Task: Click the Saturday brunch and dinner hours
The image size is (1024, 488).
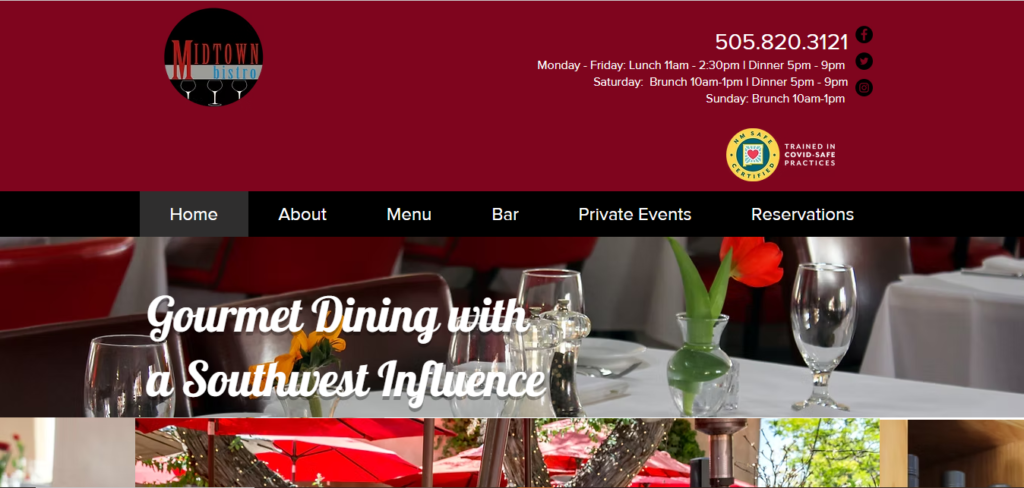Action: 720,82
